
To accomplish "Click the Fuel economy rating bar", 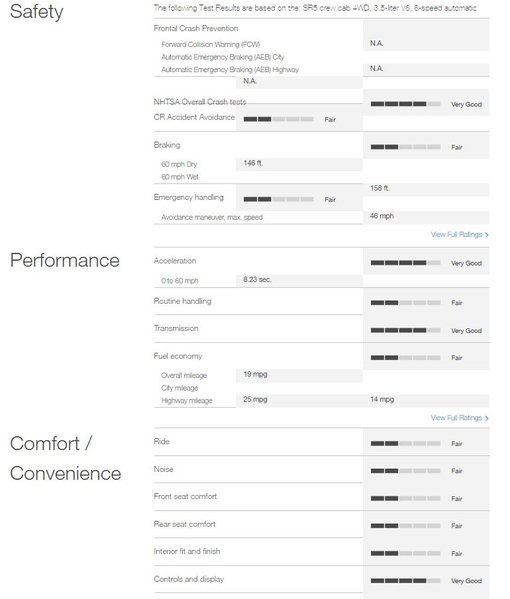I will pos(405,358).
